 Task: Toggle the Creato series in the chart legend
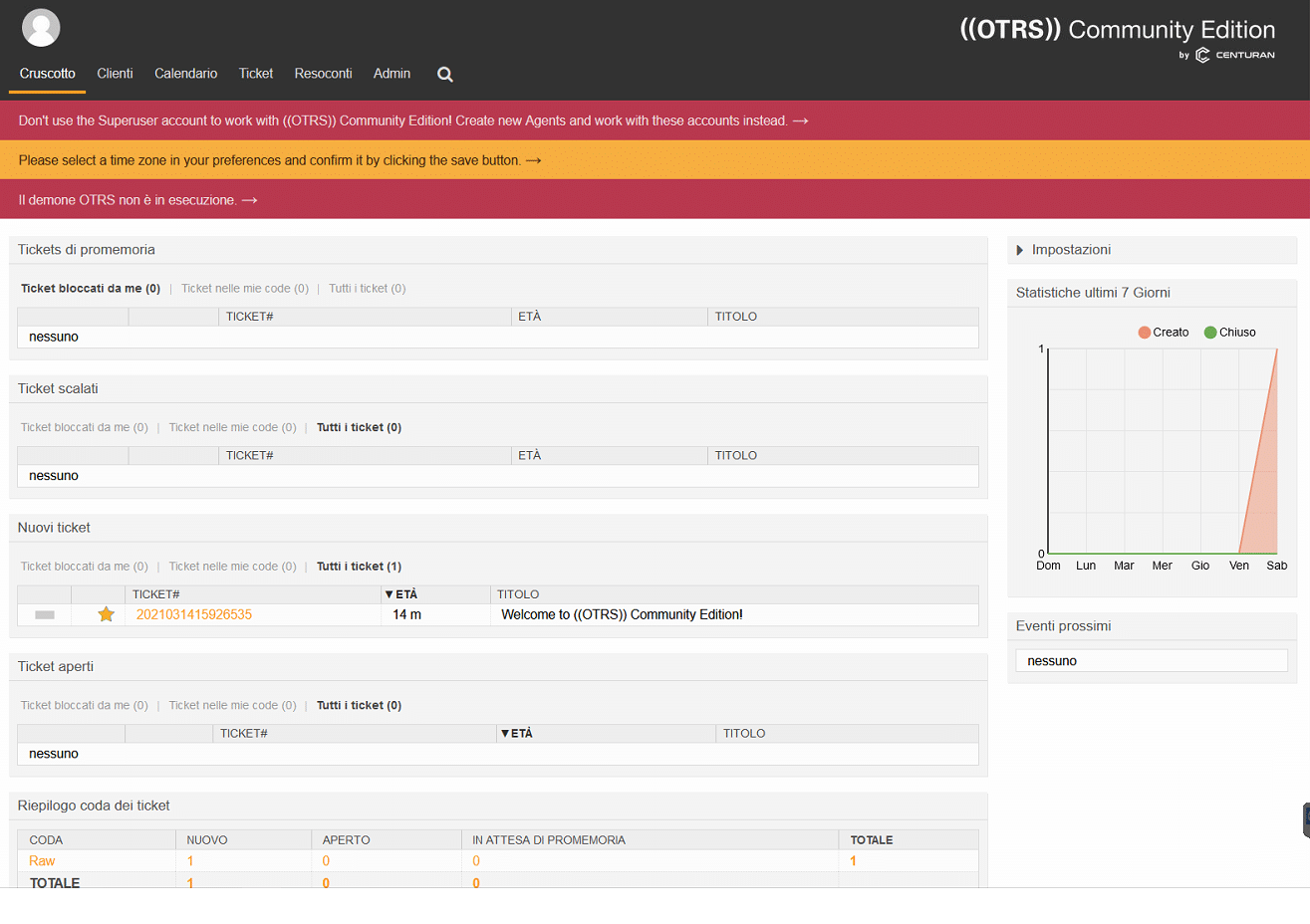tap(1164, 333)
